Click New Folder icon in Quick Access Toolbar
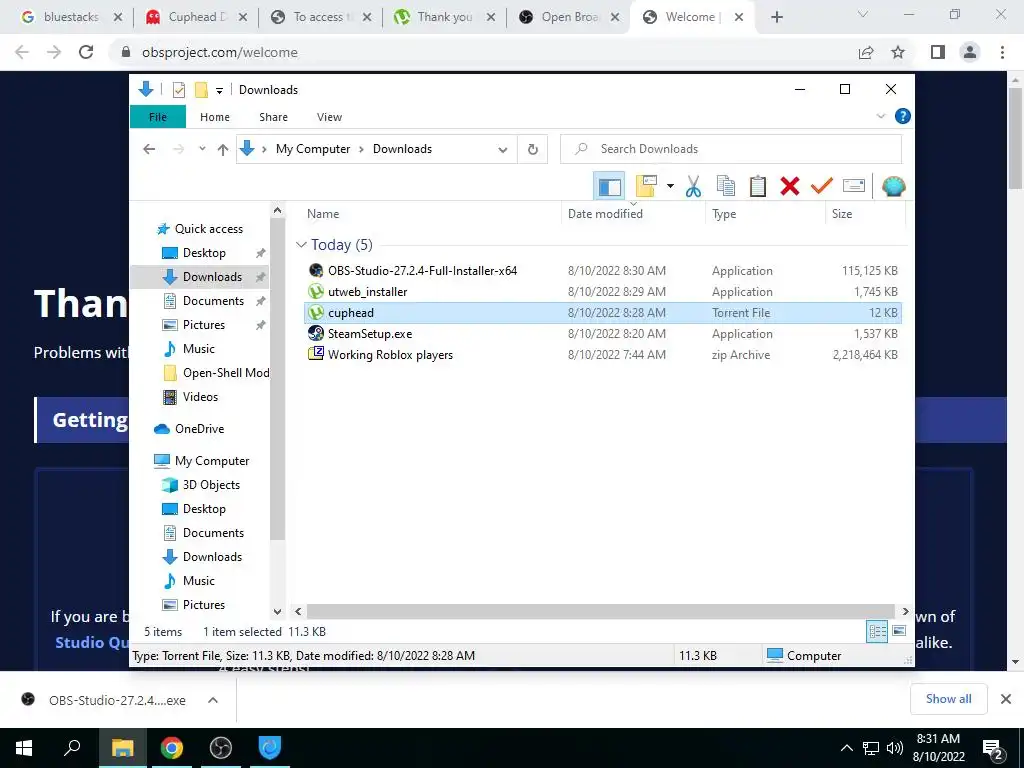Viewport: 1024px width, 768px height. click(x=201, y=89)
